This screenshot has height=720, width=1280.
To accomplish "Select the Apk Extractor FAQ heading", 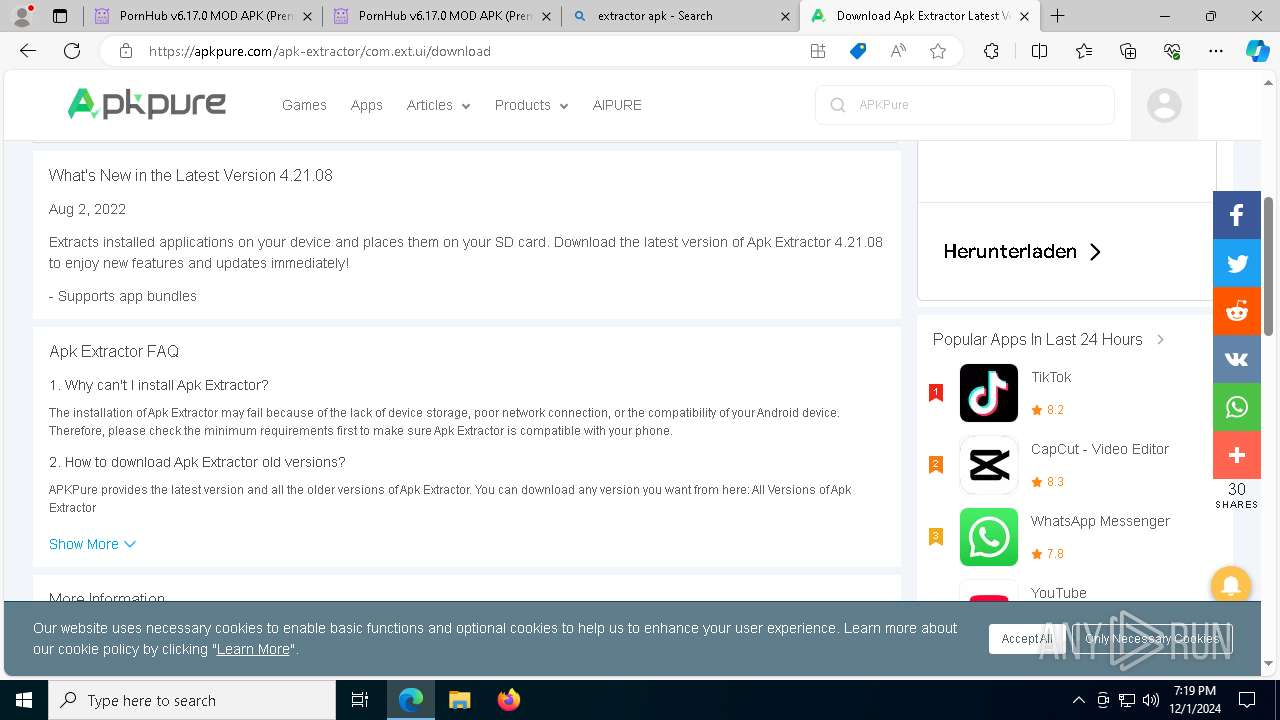I will 114,351.
